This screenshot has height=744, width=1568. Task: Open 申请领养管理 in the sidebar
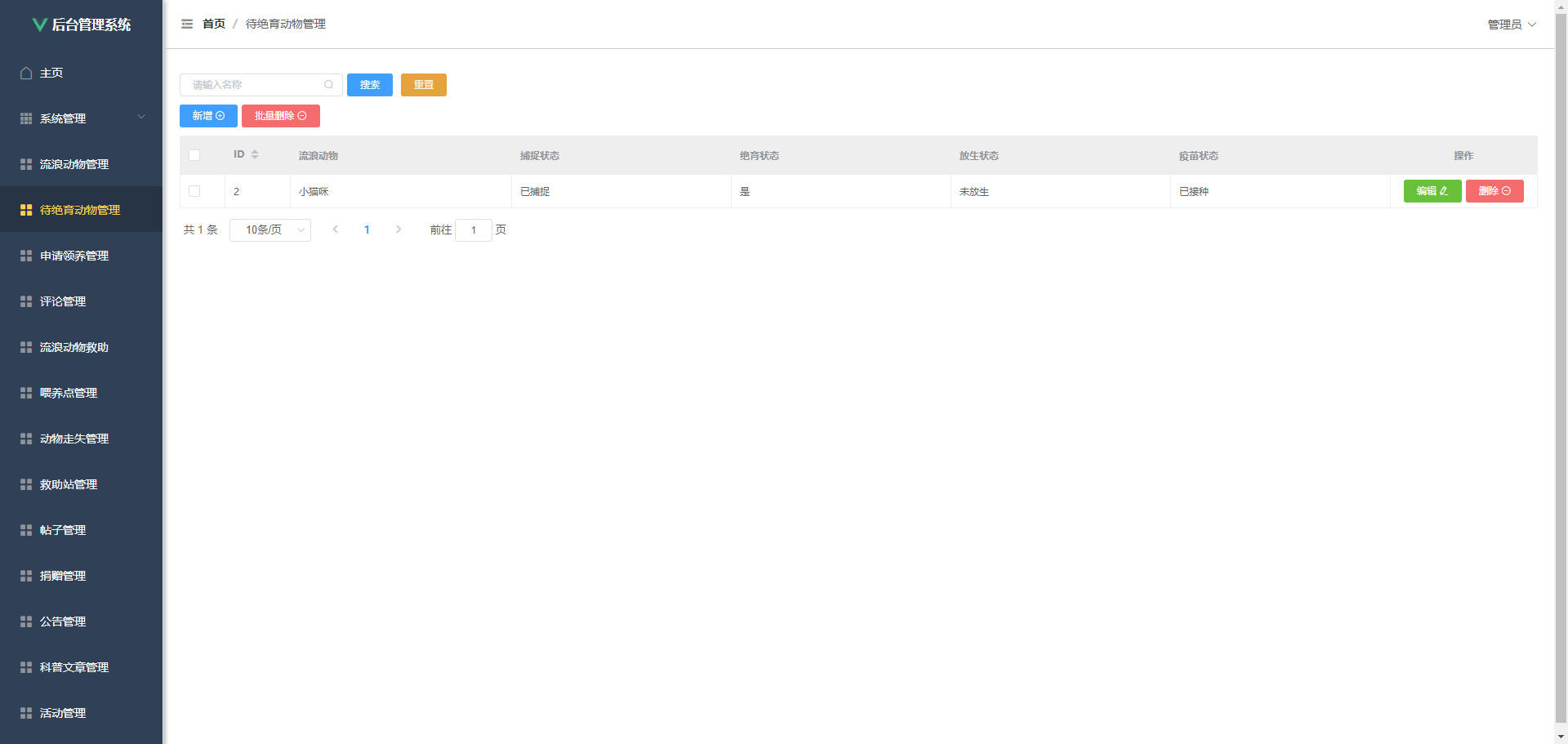click(74, 256)
